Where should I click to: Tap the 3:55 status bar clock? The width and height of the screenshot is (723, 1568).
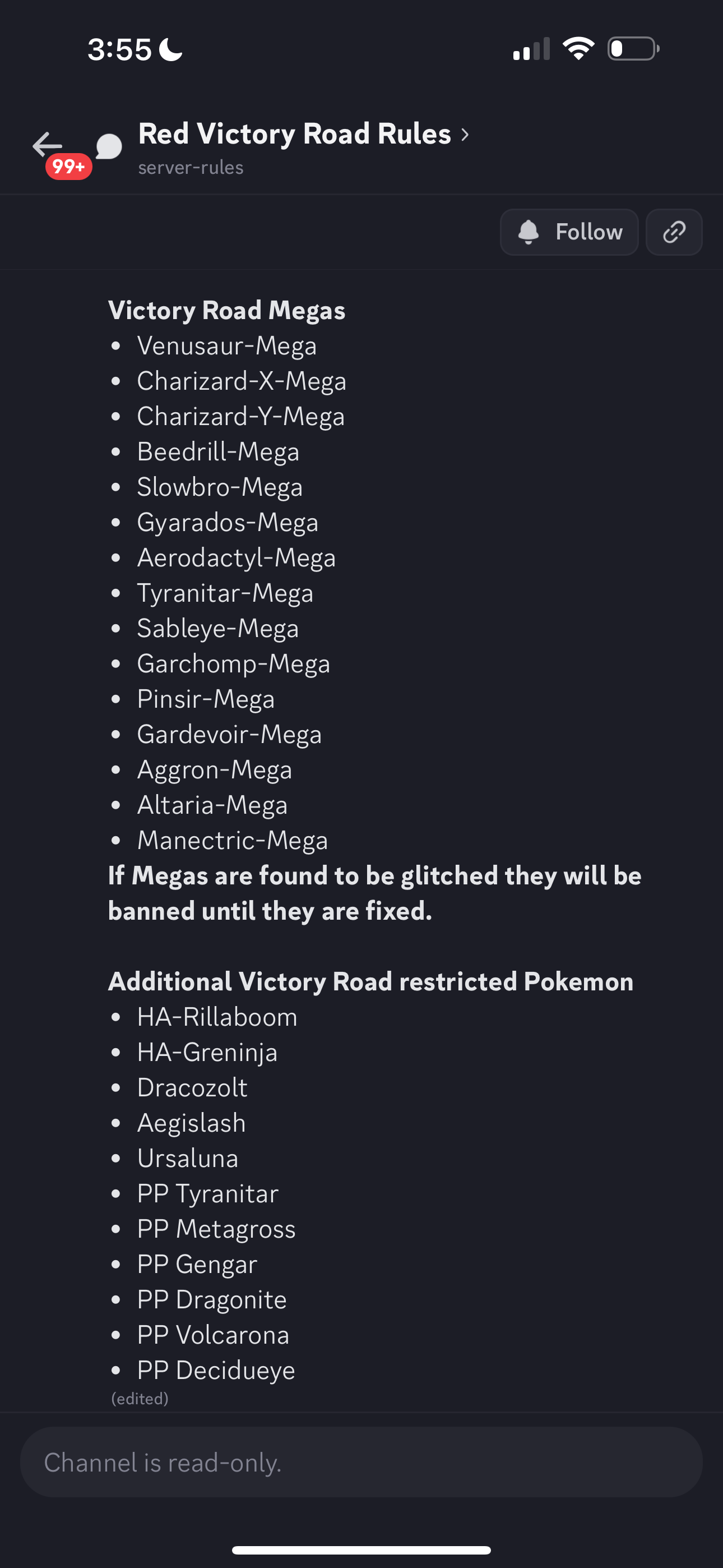pyautogui.click(x=119, y=49)
